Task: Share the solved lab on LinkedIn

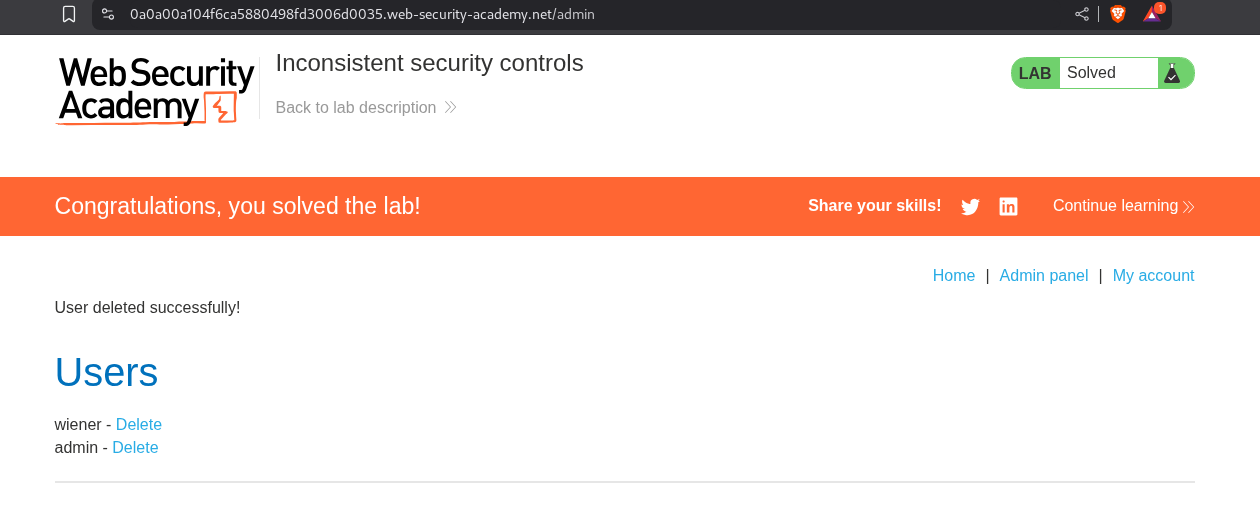Action: coord(1008,207)
